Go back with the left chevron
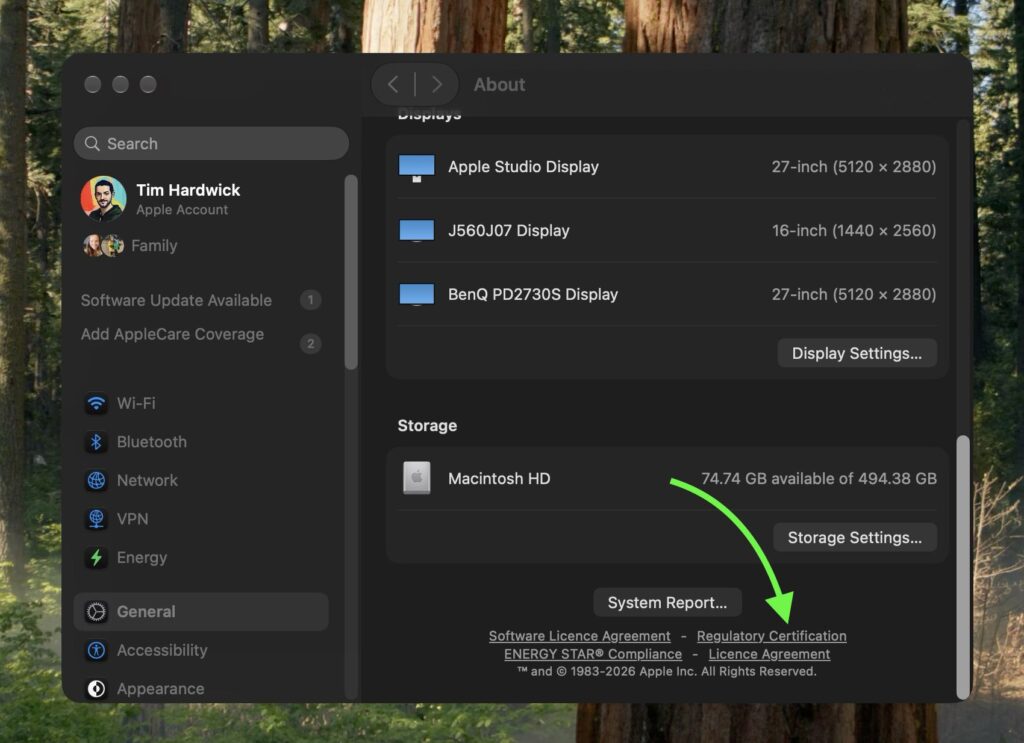This screenshot has width=1024, height=743. pos(392,84)
